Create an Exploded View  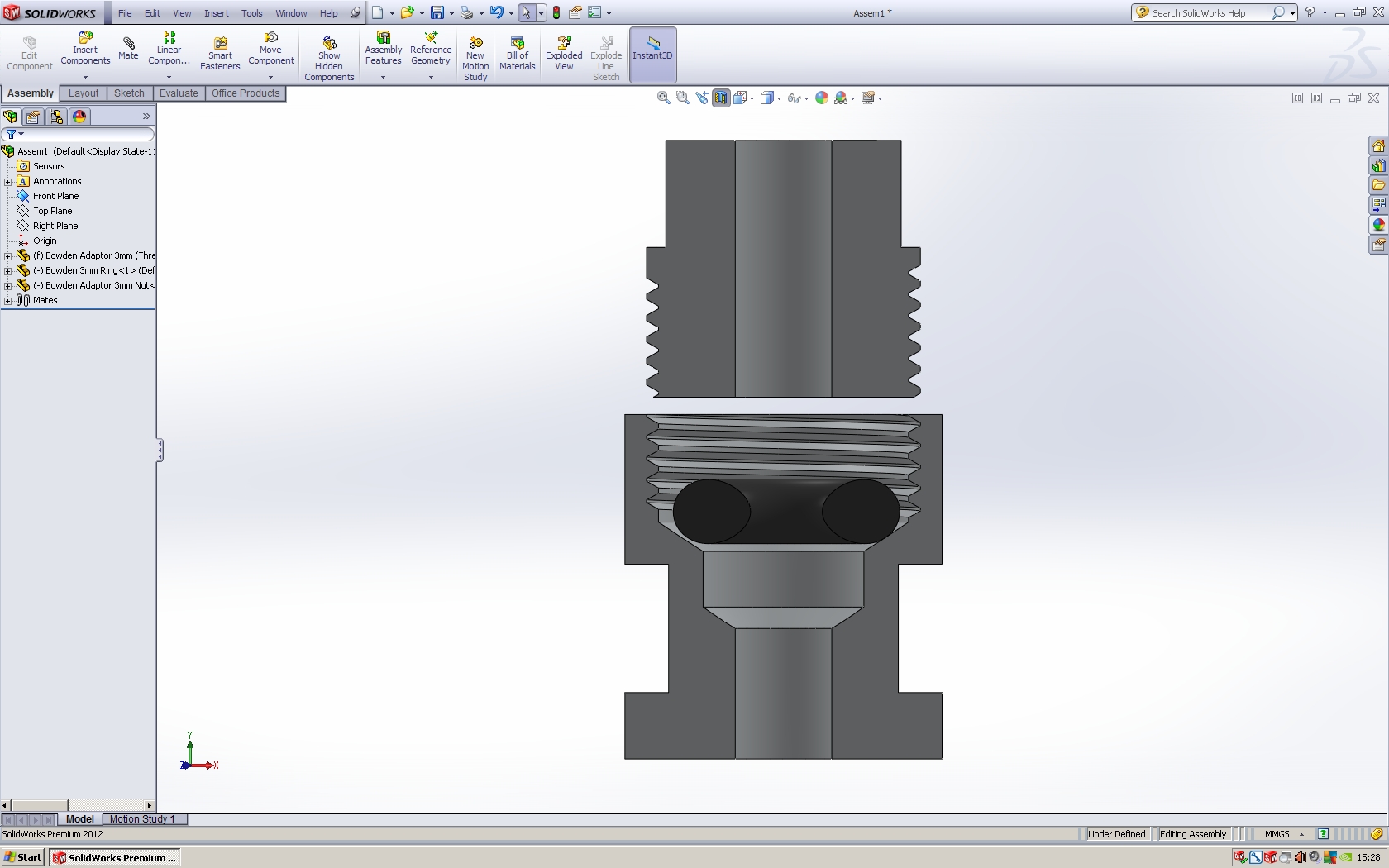[x=564, y=55]
